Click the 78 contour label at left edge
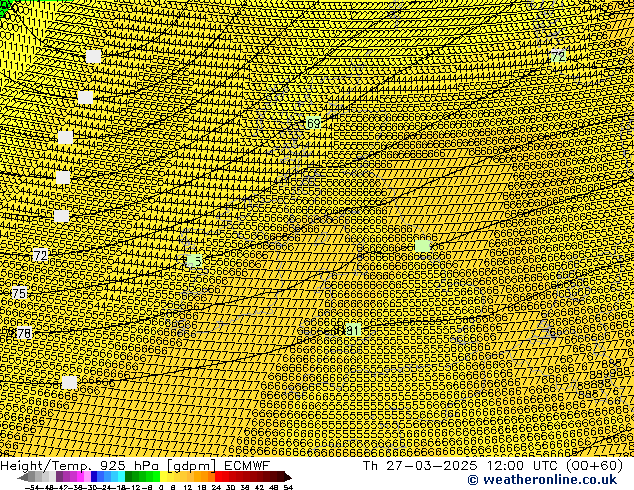Screen dimensions: 634x490 23,333
